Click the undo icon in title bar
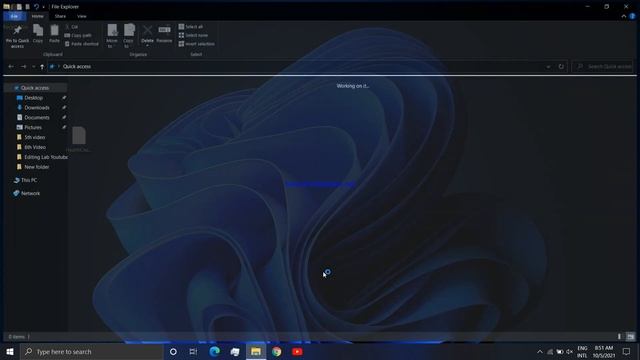Image resolution: width=640 pixels, height=360 pixels. point(36,7)
